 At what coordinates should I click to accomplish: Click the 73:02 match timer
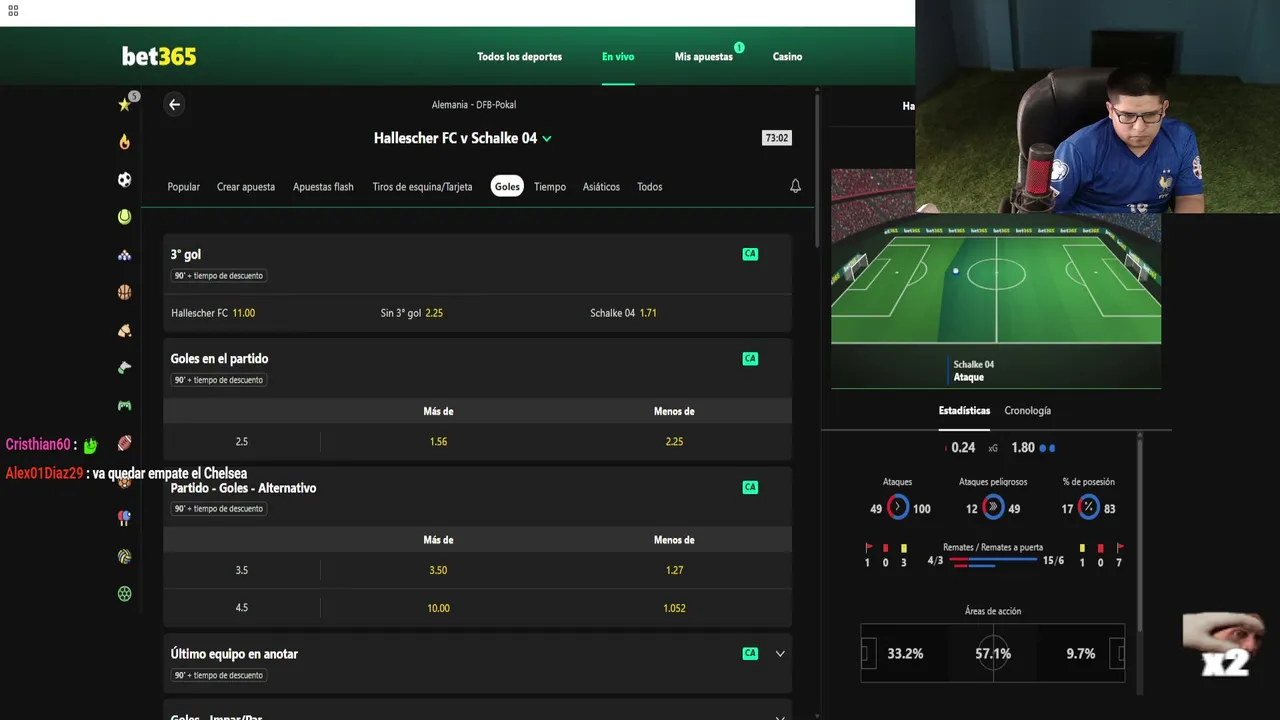(x=776, y=138)
